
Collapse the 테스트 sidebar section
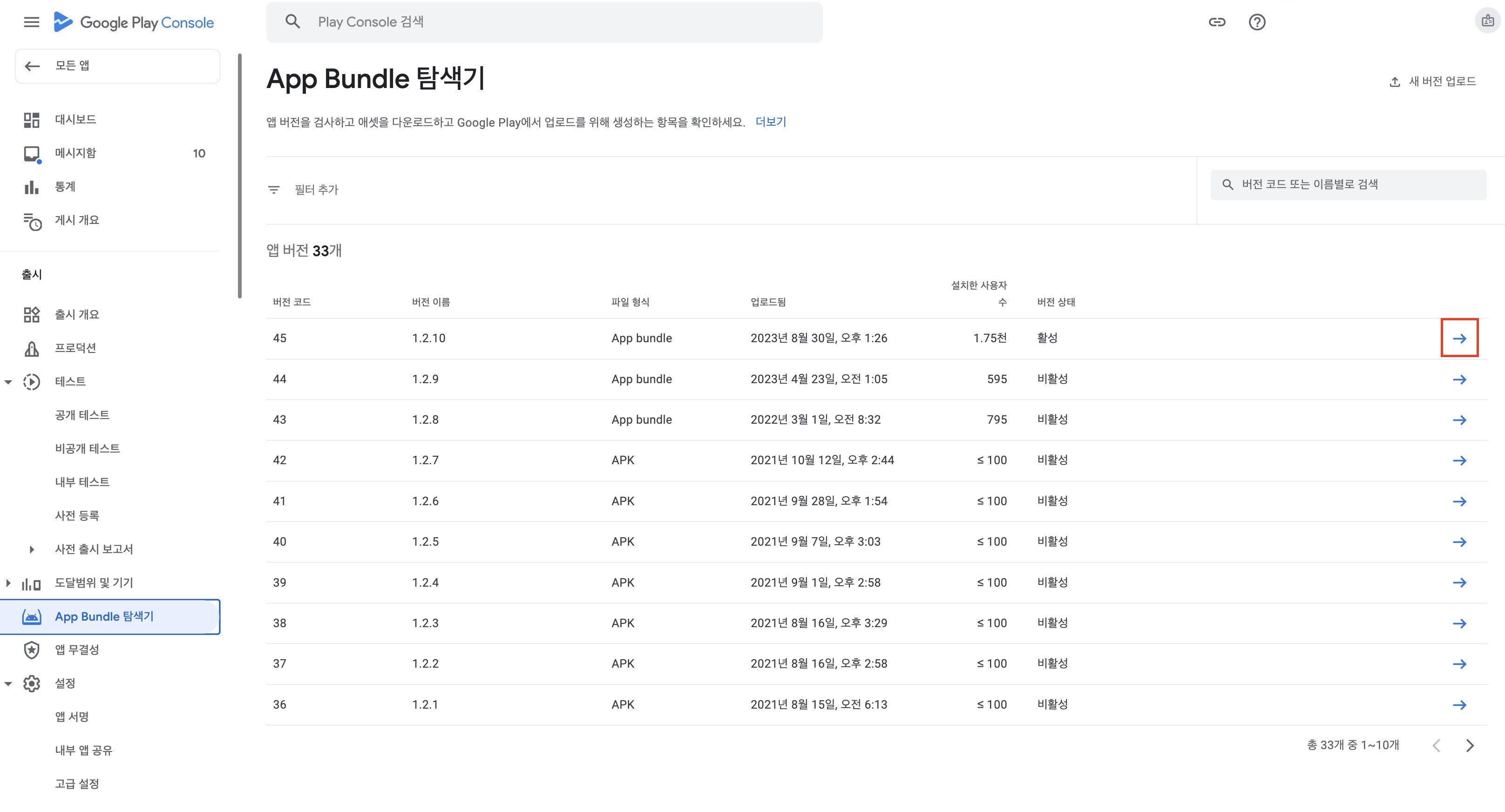click(8, 382)
